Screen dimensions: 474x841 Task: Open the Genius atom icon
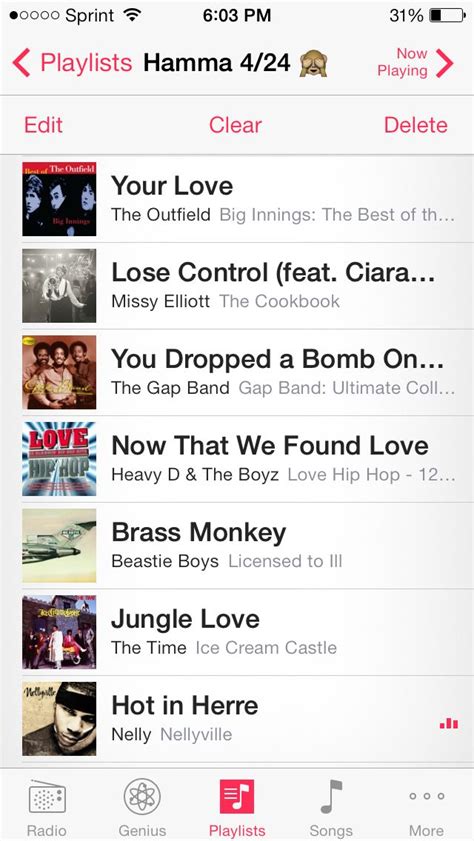coord(142,798)
